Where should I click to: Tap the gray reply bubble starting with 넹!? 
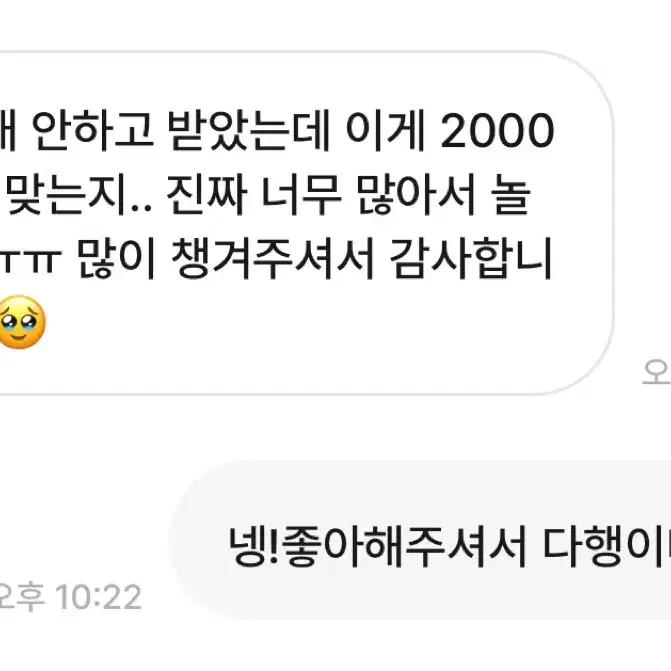pos(421,540)
